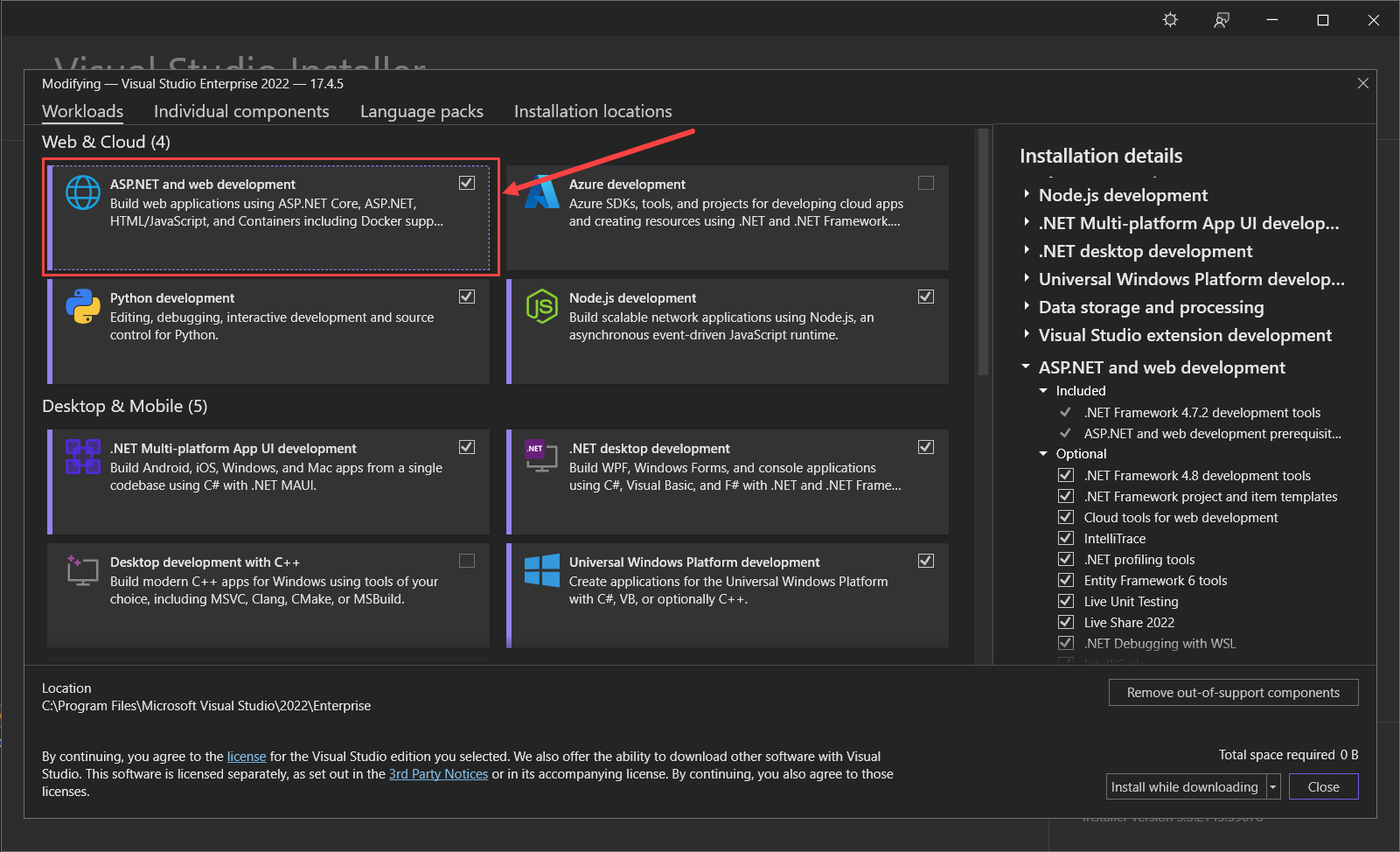Viewport: 1400px width, 852px height.
Task: Click the Close button at bottom
Action: tap(1323, 786)
